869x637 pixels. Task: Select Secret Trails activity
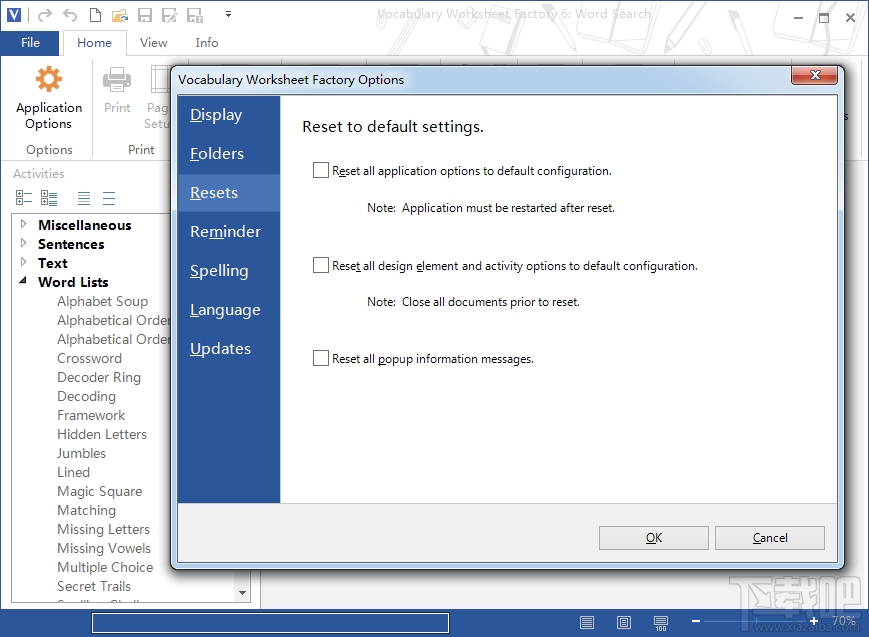point(94,586)
